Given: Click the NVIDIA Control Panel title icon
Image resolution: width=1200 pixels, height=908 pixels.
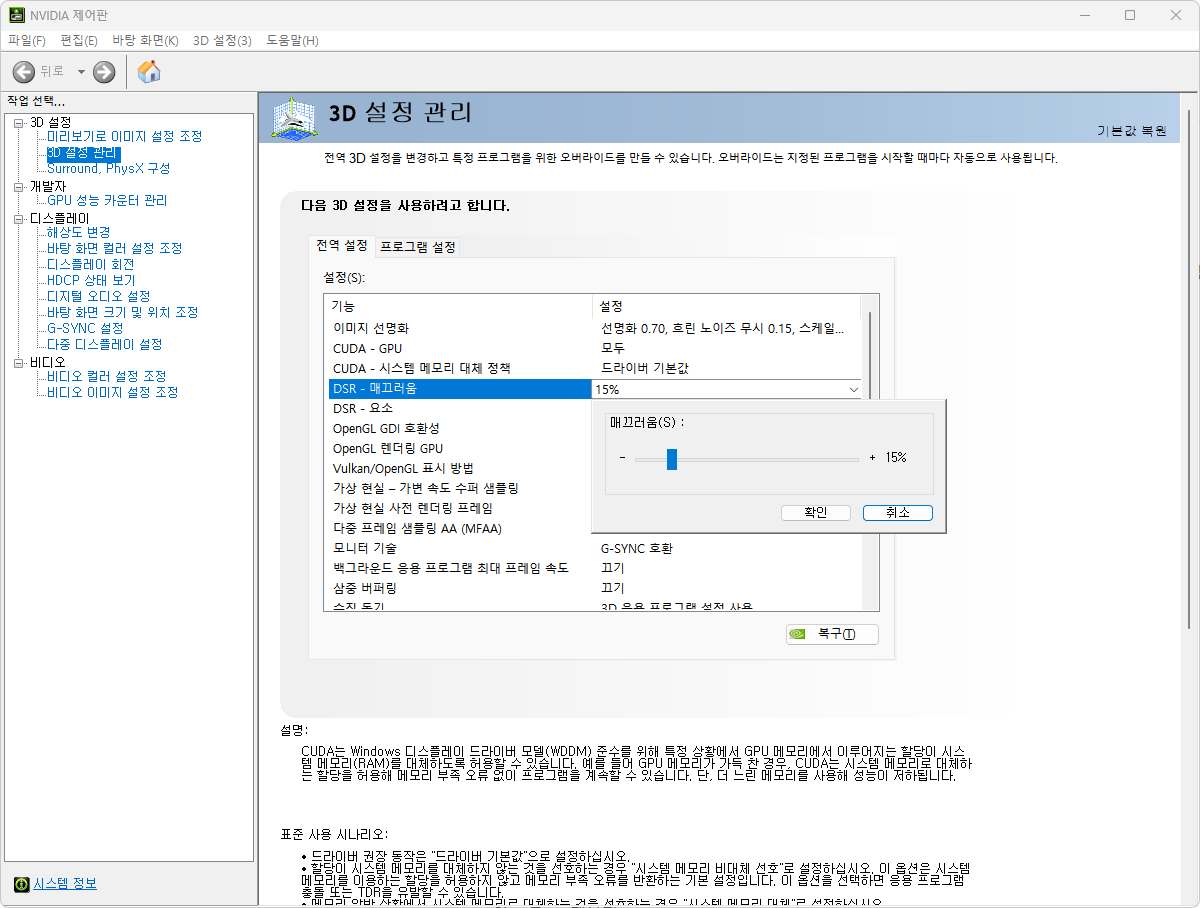Looking at the screenshot, I should tap(17, 15).
